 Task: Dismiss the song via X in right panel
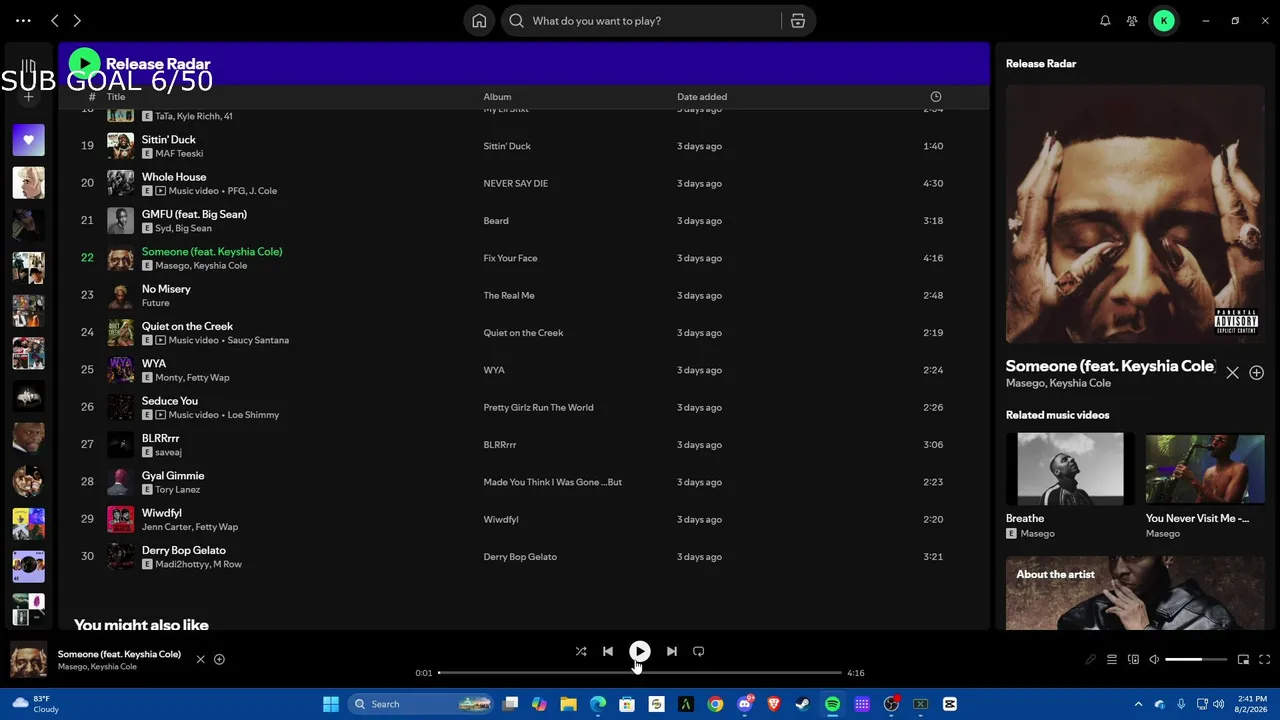point(1233,373)
